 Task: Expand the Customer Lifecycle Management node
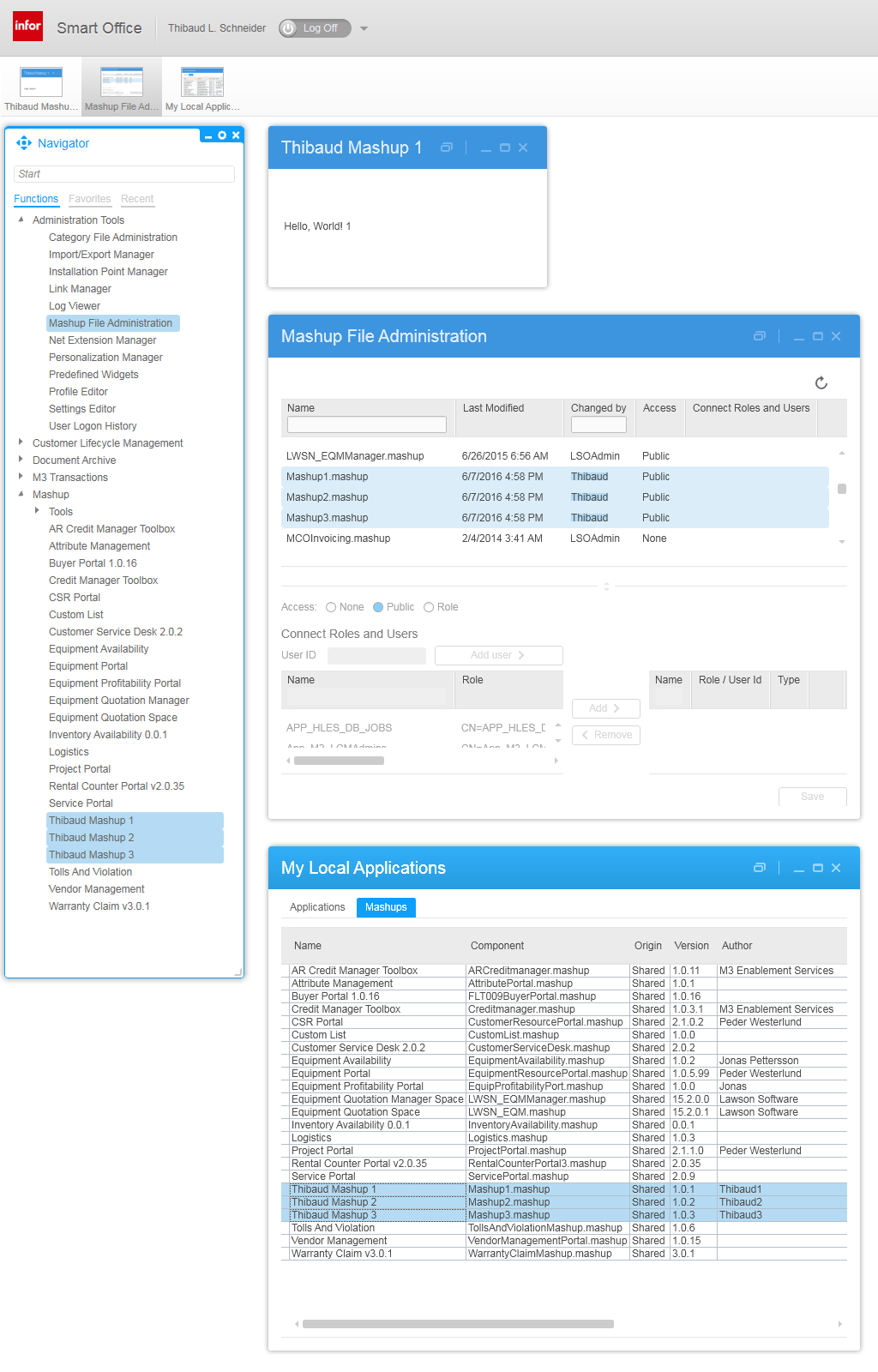tap(21, 443)
